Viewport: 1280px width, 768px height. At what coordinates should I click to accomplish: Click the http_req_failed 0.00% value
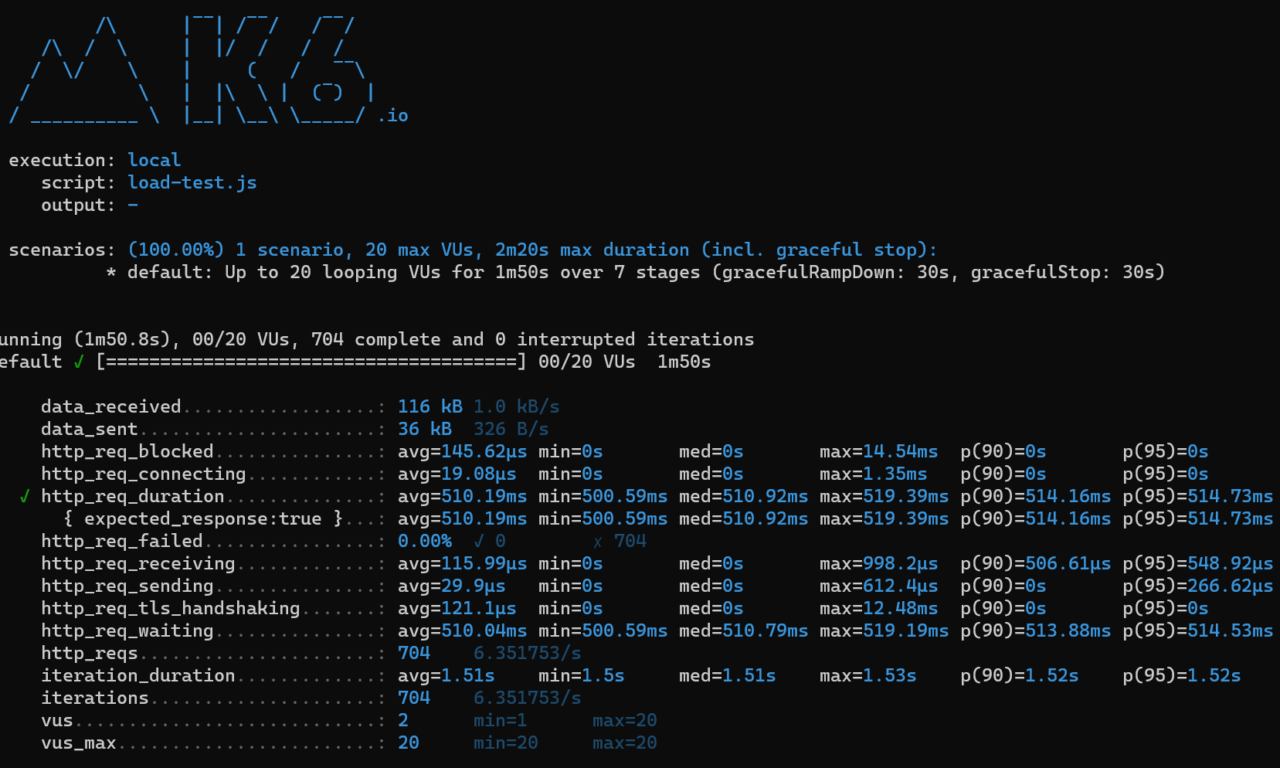[425, 541]
